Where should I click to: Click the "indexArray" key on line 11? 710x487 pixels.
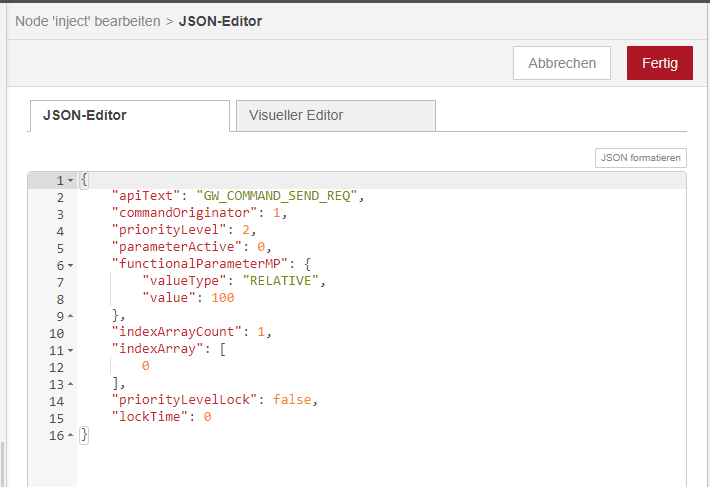157,349
